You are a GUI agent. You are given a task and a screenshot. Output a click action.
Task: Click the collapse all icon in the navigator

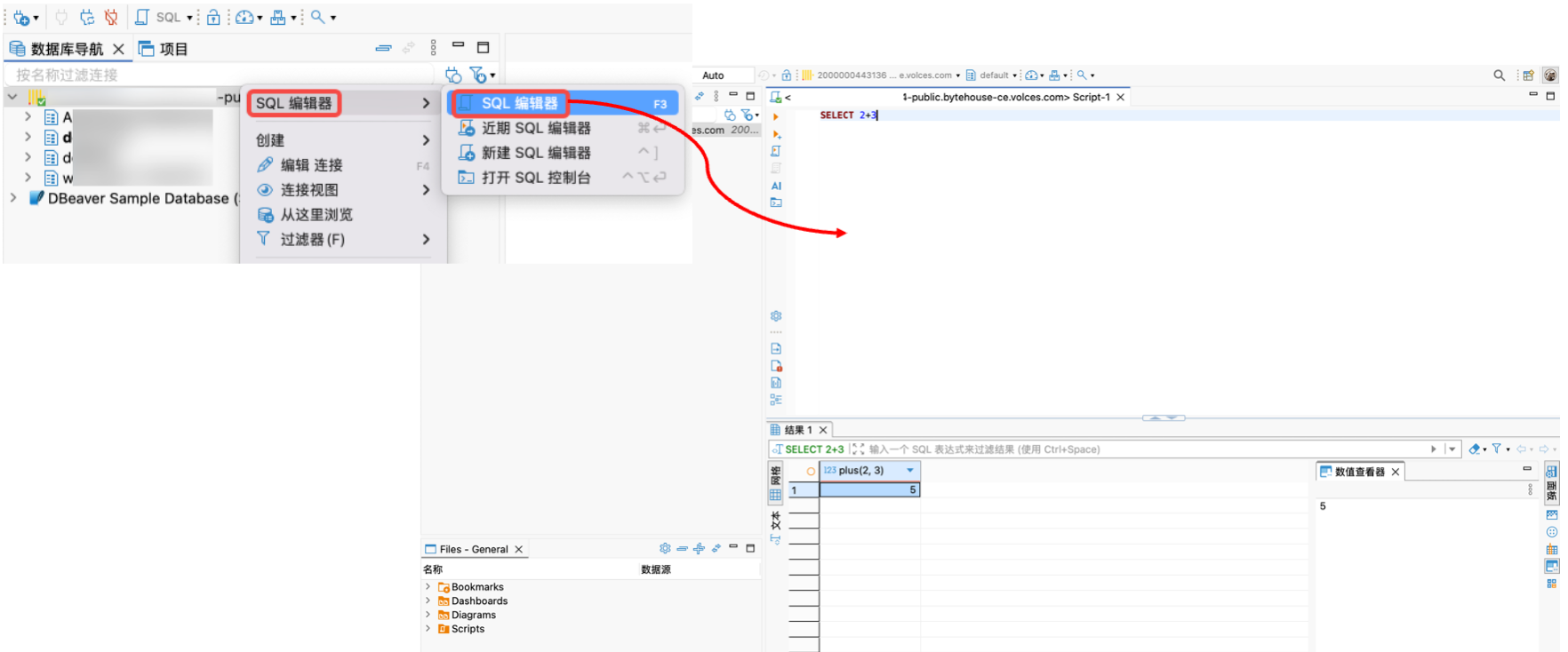[x=383, y=48]
